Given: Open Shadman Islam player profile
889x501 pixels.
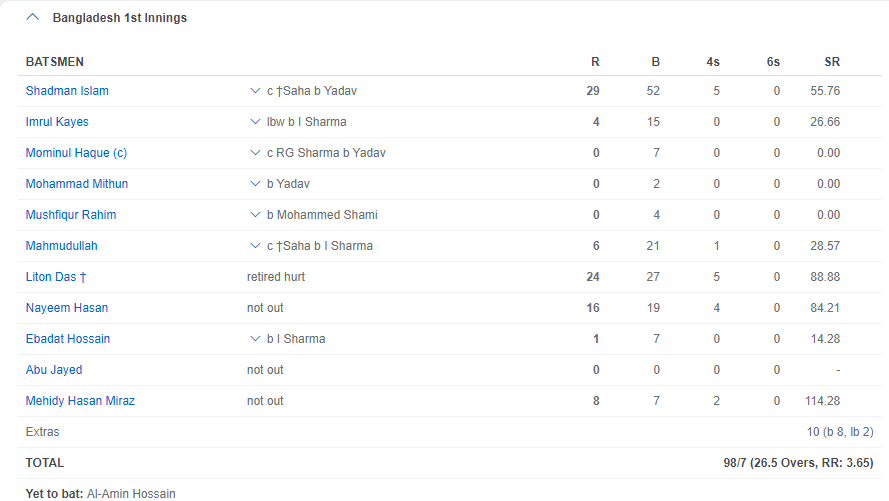Looking at the screenshot, I should (67, 91).
